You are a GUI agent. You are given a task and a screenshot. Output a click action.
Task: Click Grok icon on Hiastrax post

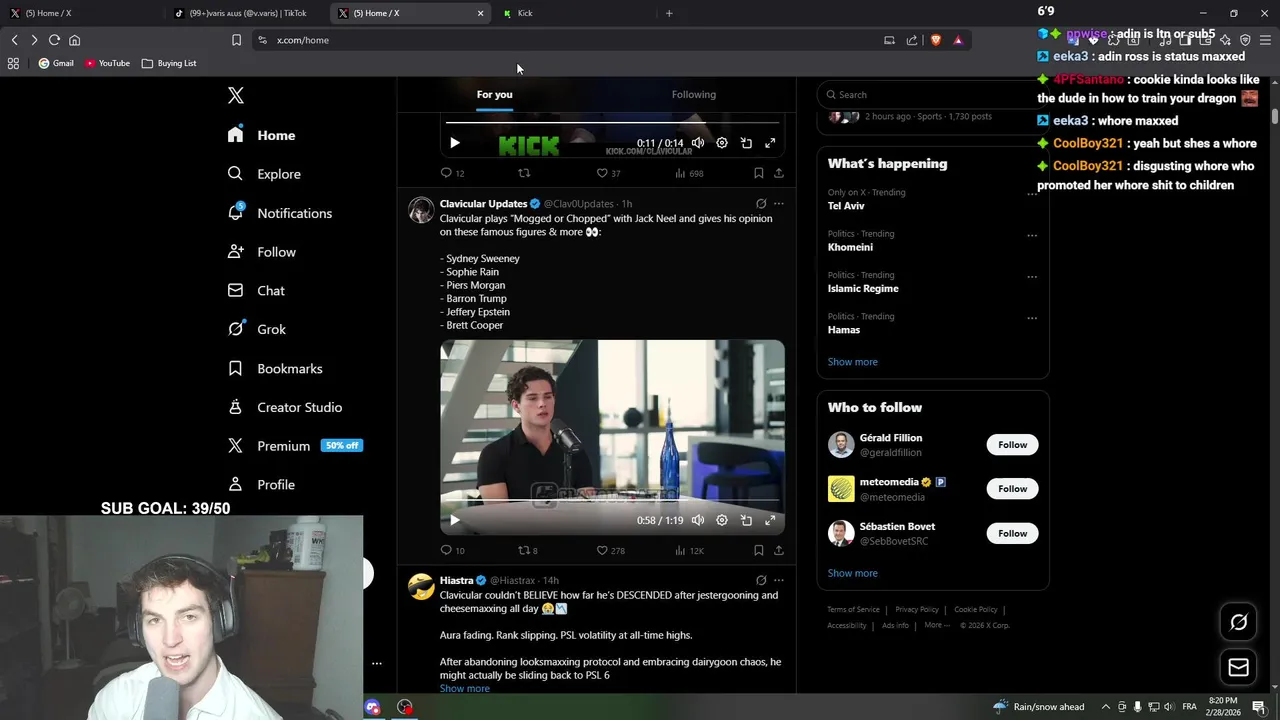coord(761,580)
